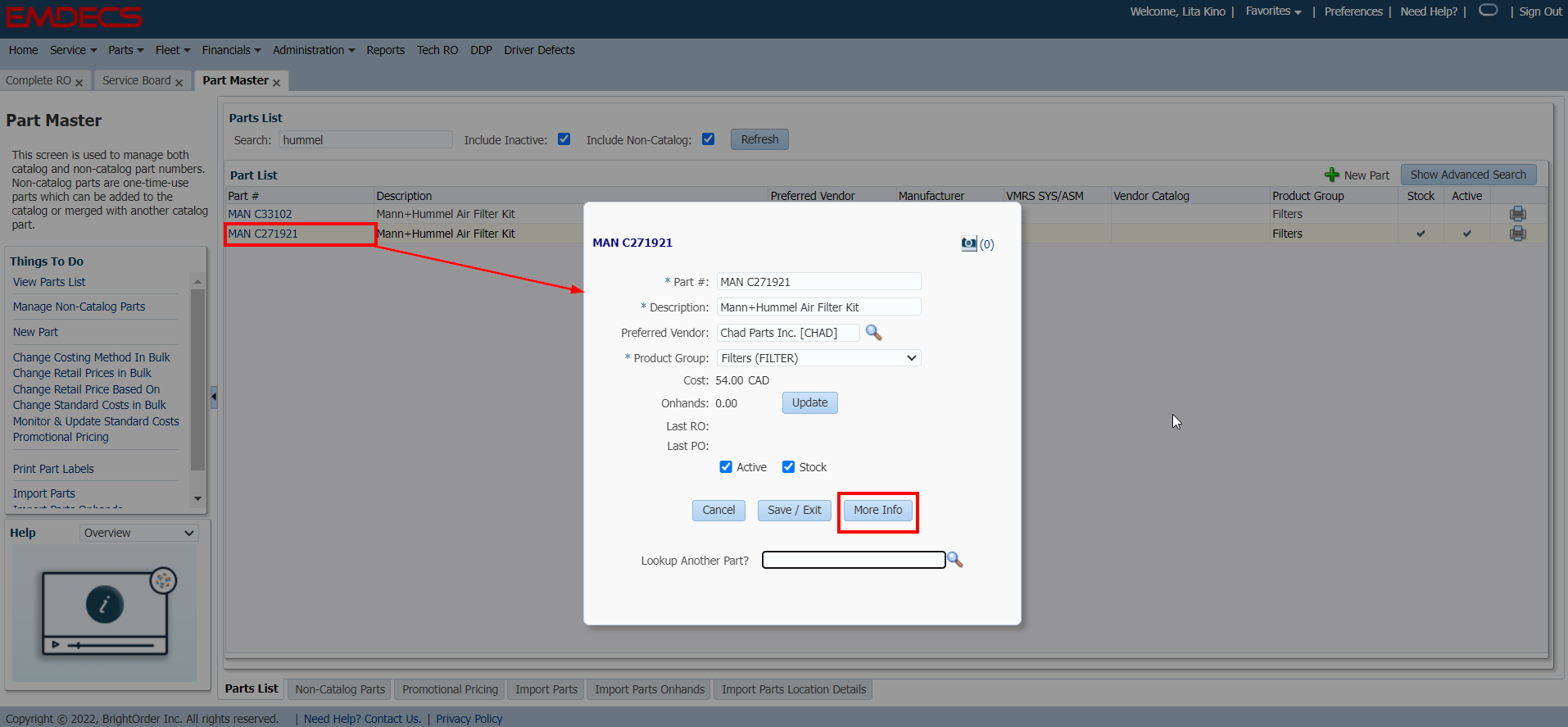This screenshot has height=727, width=1568.
Task: Click View Parts List link
Action: 49,282
